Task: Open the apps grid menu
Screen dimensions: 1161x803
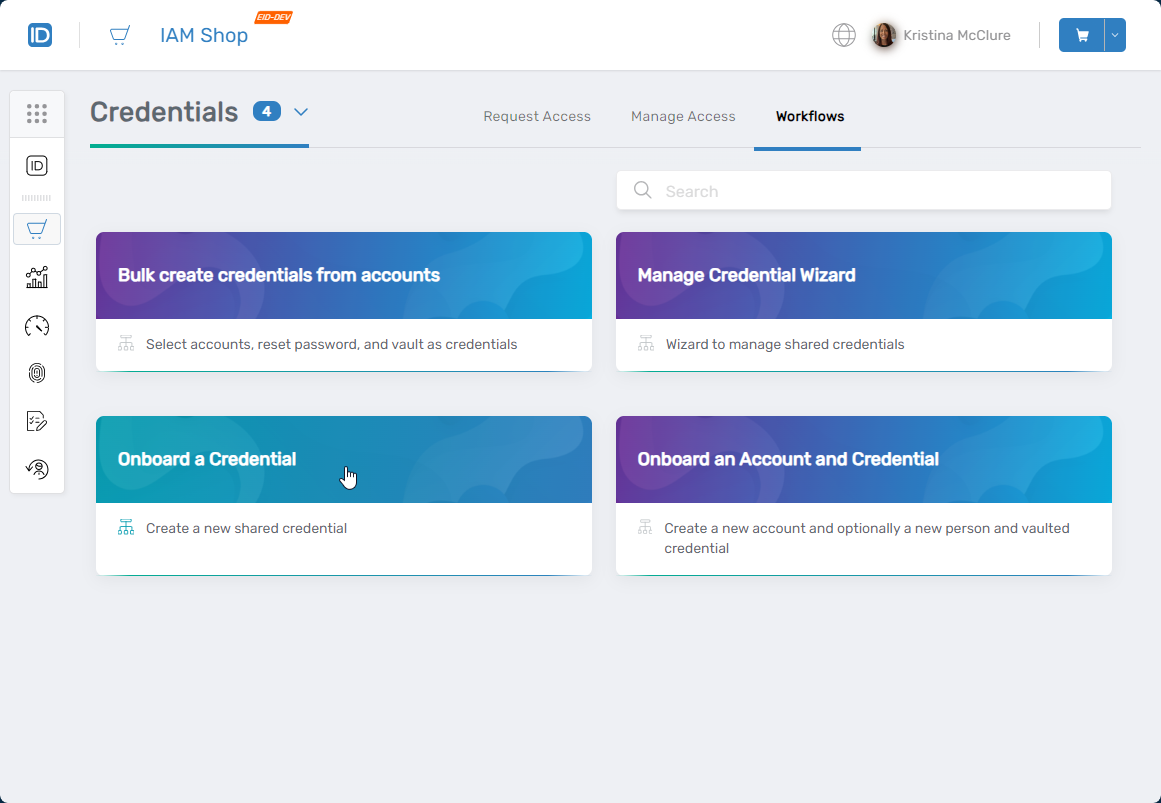Action: click(37, 113)
